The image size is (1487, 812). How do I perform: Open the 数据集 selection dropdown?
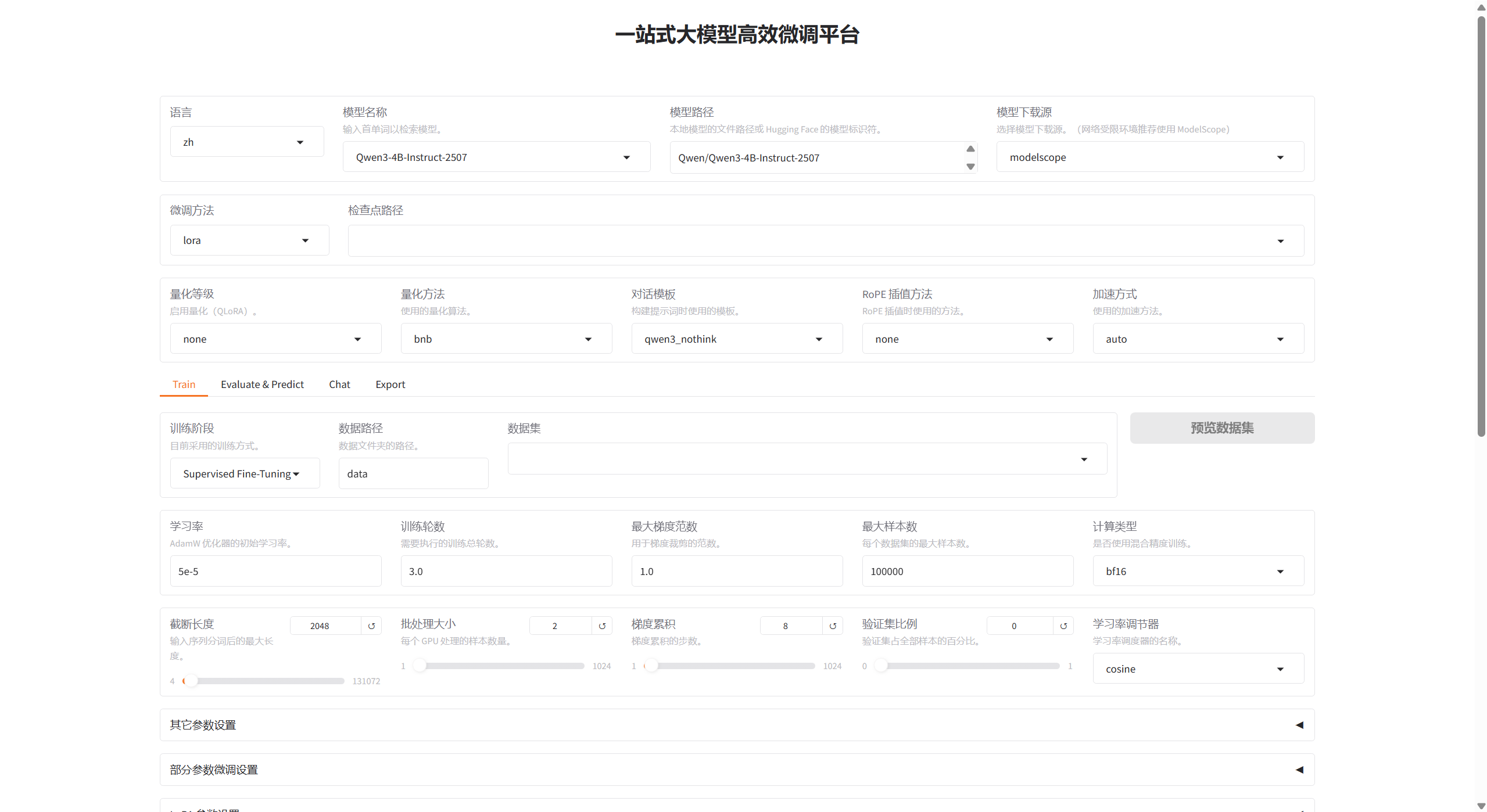coord(807,459)
